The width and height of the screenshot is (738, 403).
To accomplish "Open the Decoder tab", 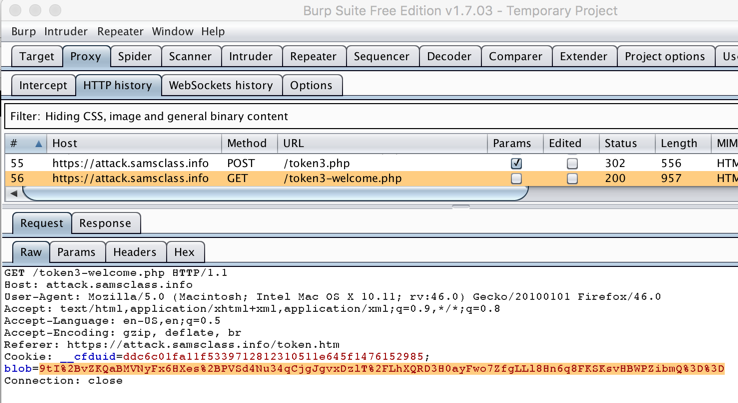I will [x=449, y=56].
